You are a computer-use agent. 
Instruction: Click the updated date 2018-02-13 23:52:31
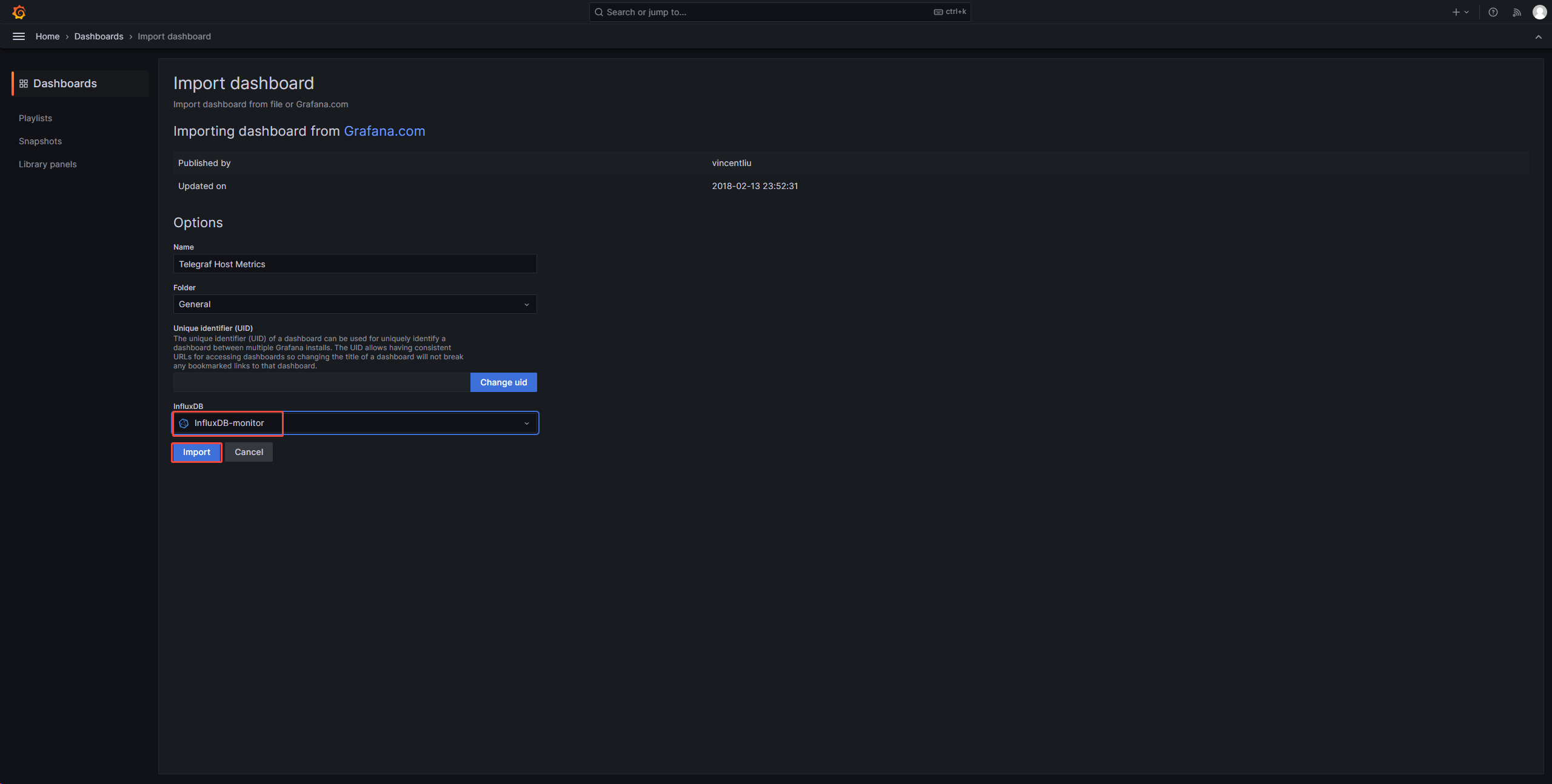click(755, 186)
